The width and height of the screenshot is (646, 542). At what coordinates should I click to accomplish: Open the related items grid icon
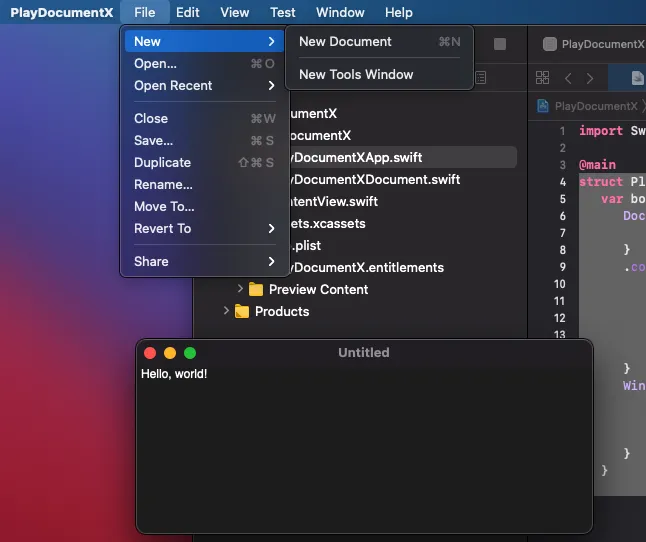[542, 77]
